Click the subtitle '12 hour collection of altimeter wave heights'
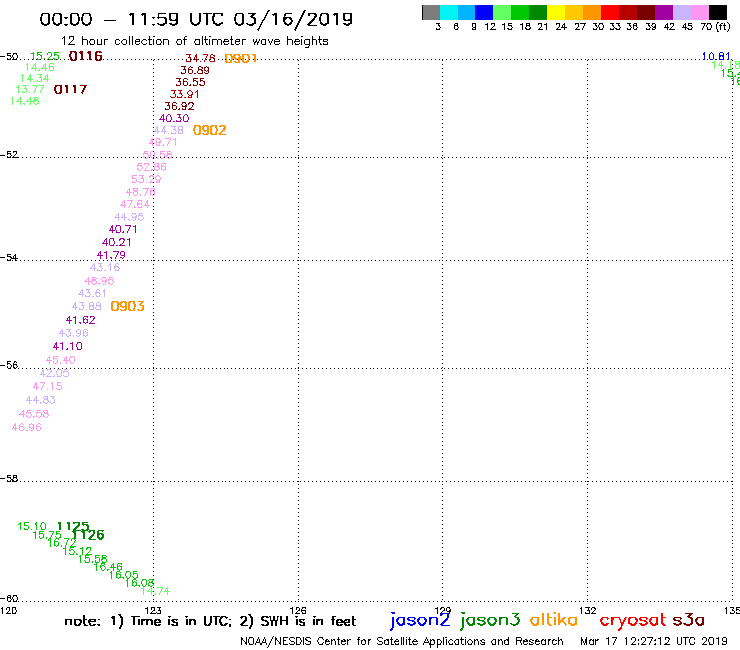This screenshot has height=650, width=740. tap(194, 41)
